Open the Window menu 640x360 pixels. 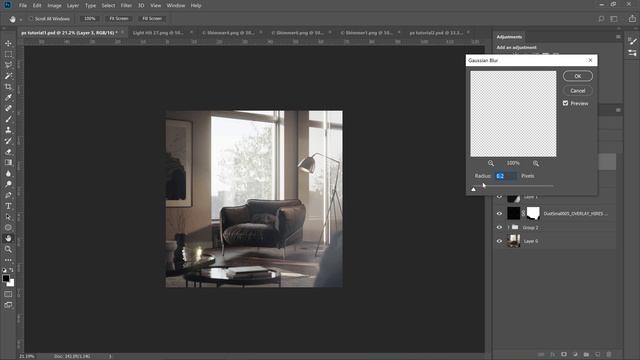pos(176,6)
